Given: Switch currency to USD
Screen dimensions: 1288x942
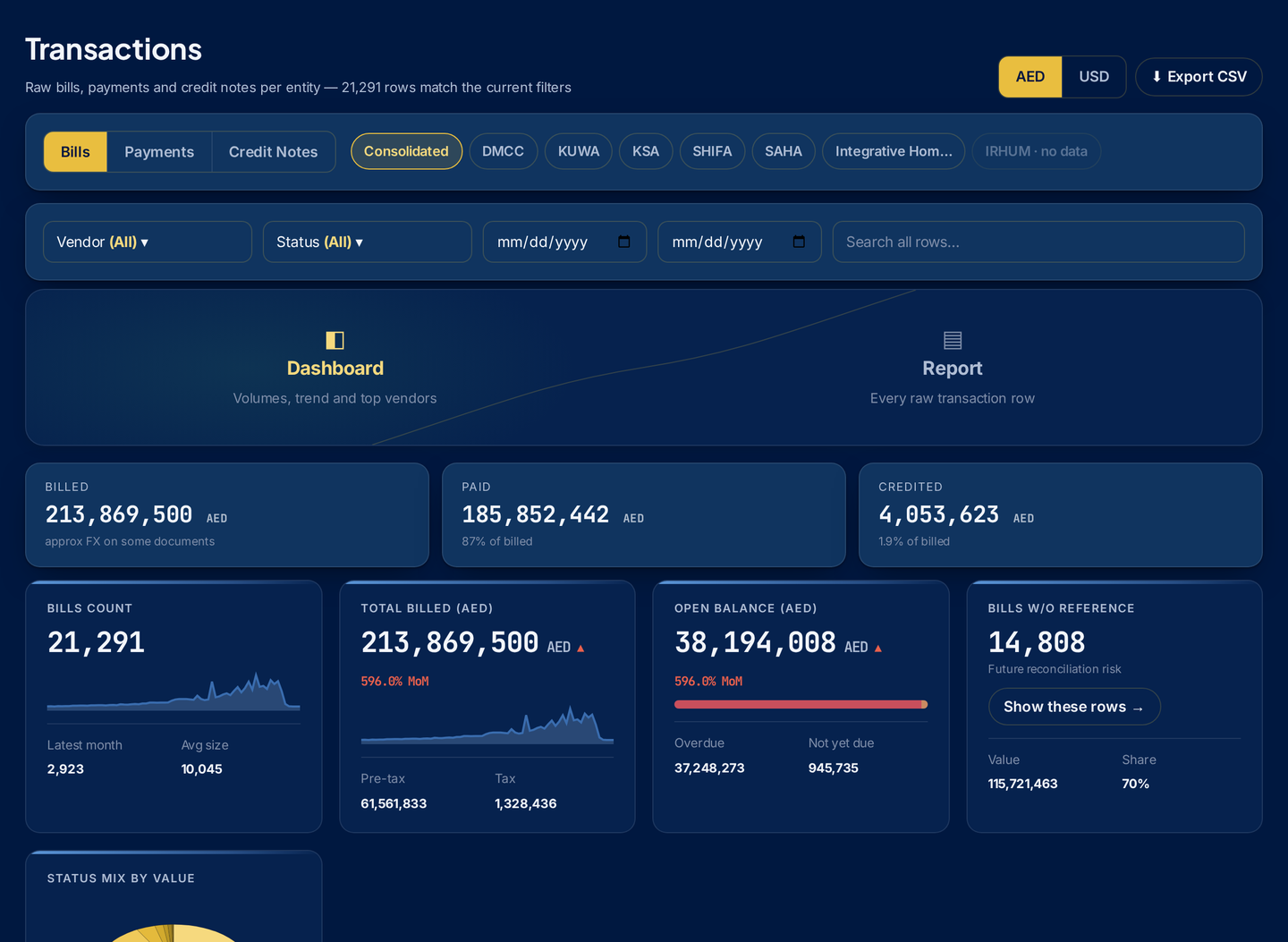Looking at the screenshot, I should [1094, 77].
